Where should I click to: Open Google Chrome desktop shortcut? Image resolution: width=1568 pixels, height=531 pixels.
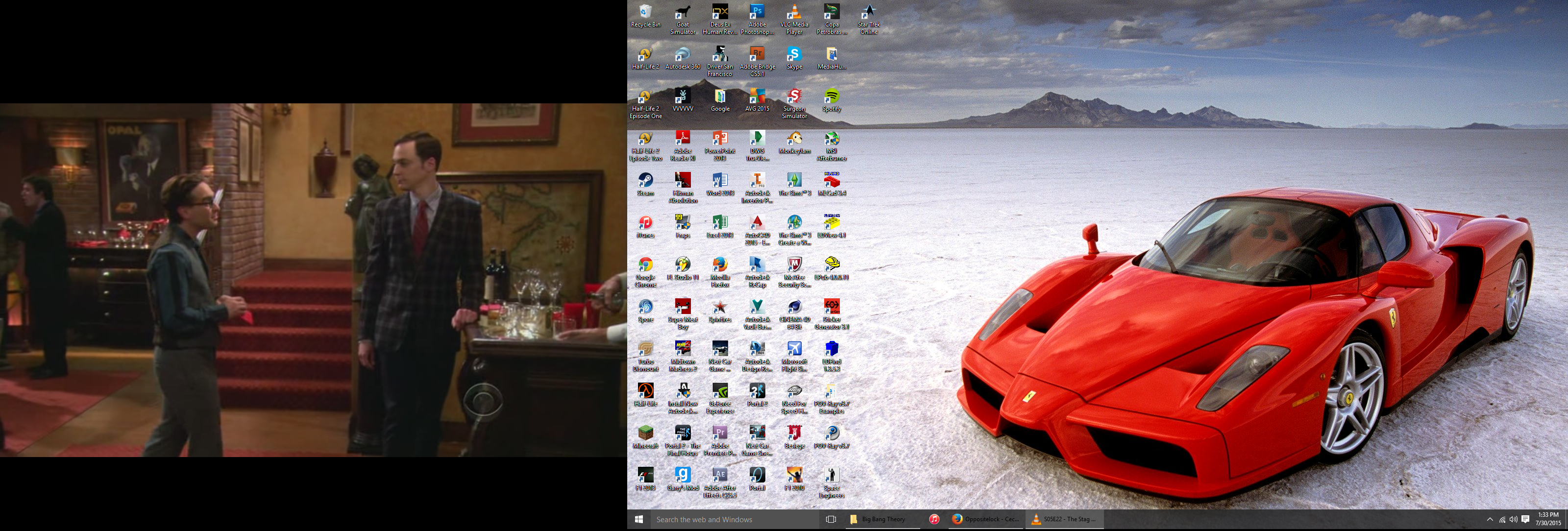(645, 272)
